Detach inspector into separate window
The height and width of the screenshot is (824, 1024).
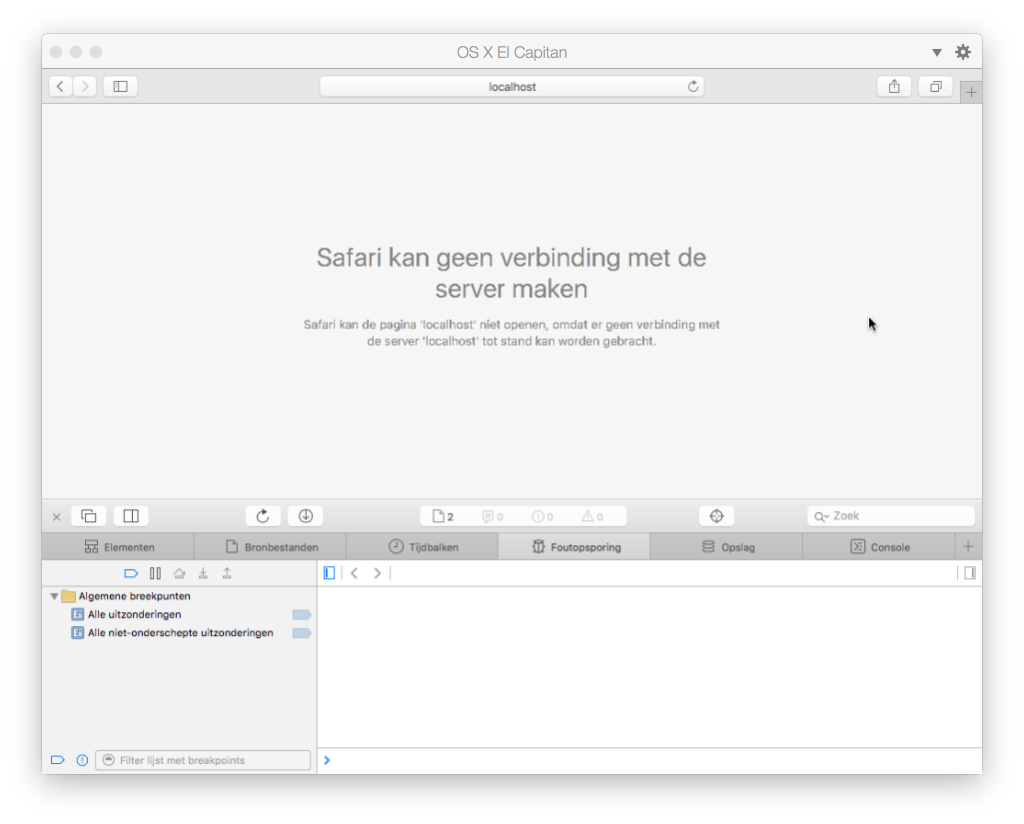[89, 516]
